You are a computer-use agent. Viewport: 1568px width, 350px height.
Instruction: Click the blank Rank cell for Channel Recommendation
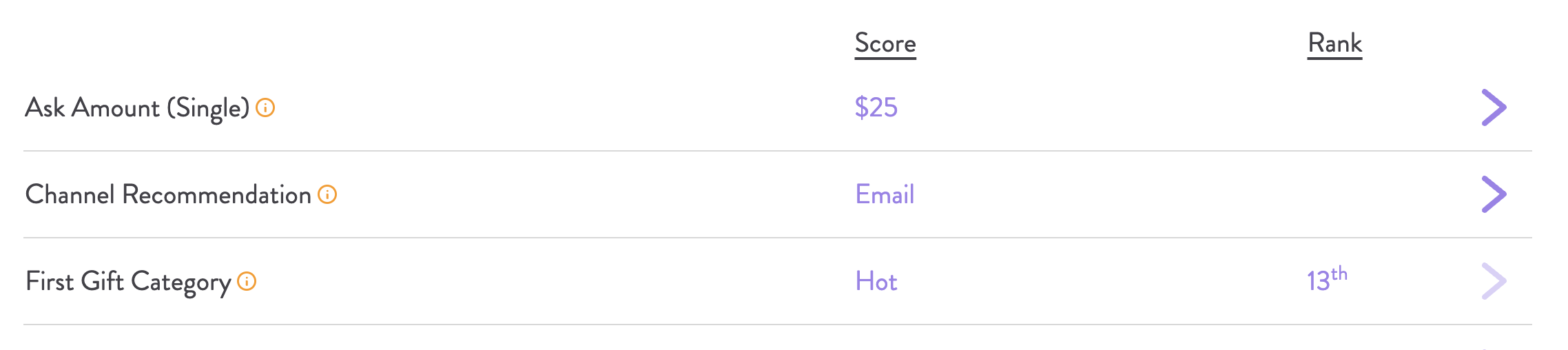coord(1334,194)
